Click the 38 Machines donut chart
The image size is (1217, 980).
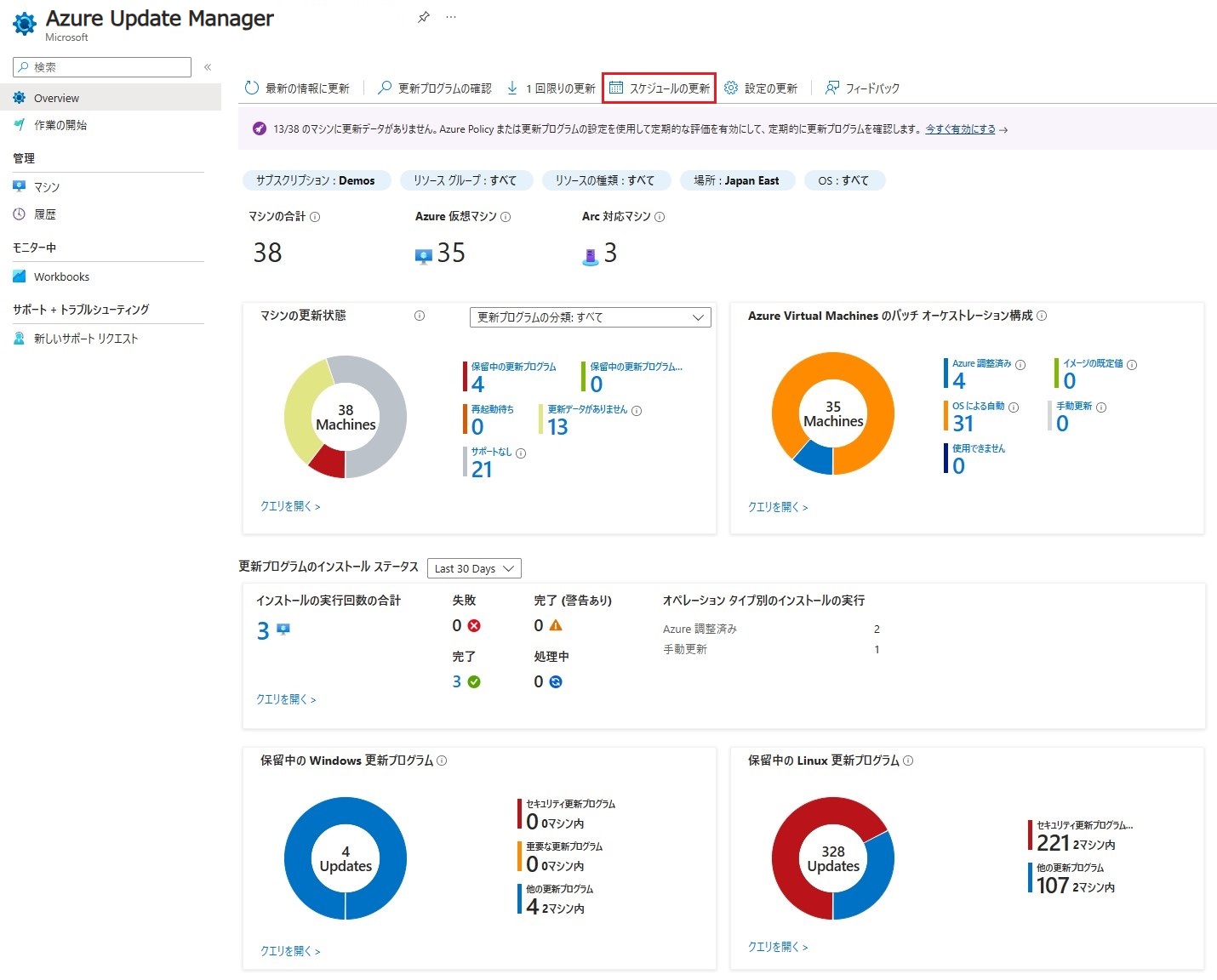[346, 417]
